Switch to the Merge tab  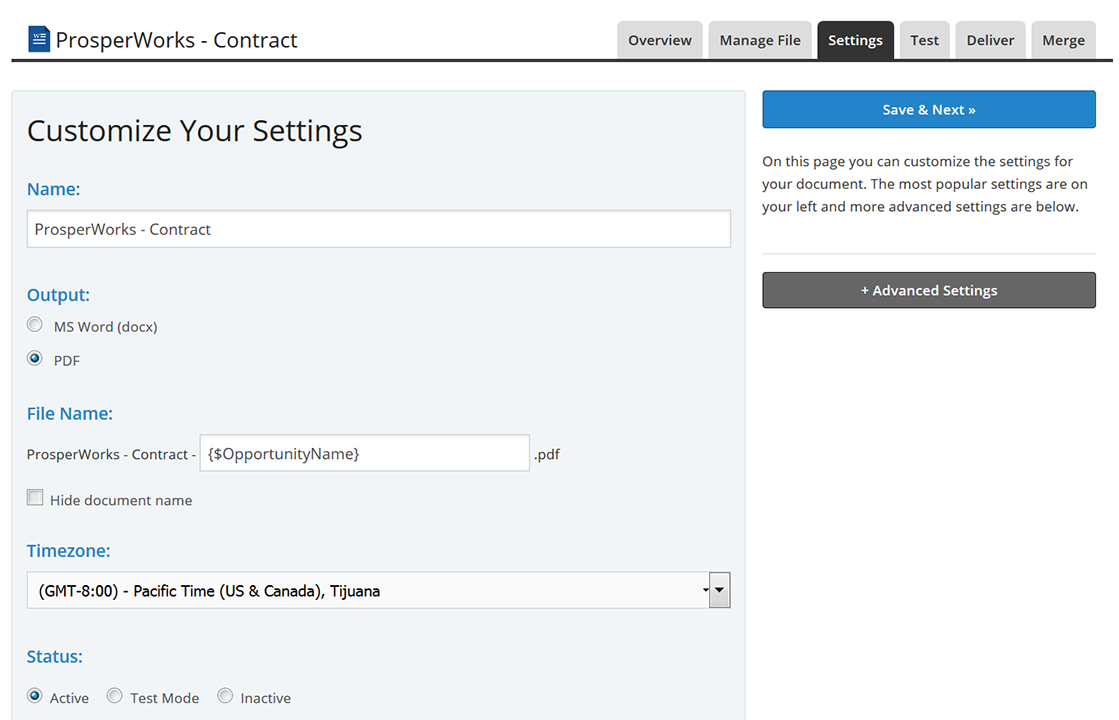1063,40
